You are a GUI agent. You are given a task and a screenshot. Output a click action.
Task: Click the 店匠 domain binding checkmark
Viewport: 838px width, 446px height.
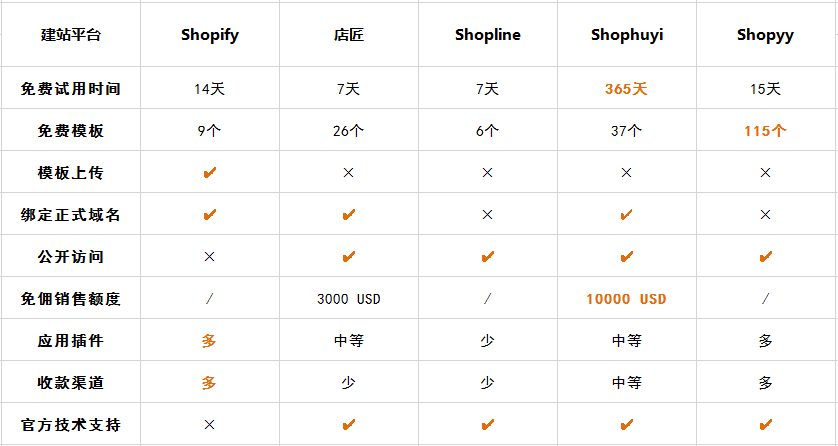(x=348, y=215)
